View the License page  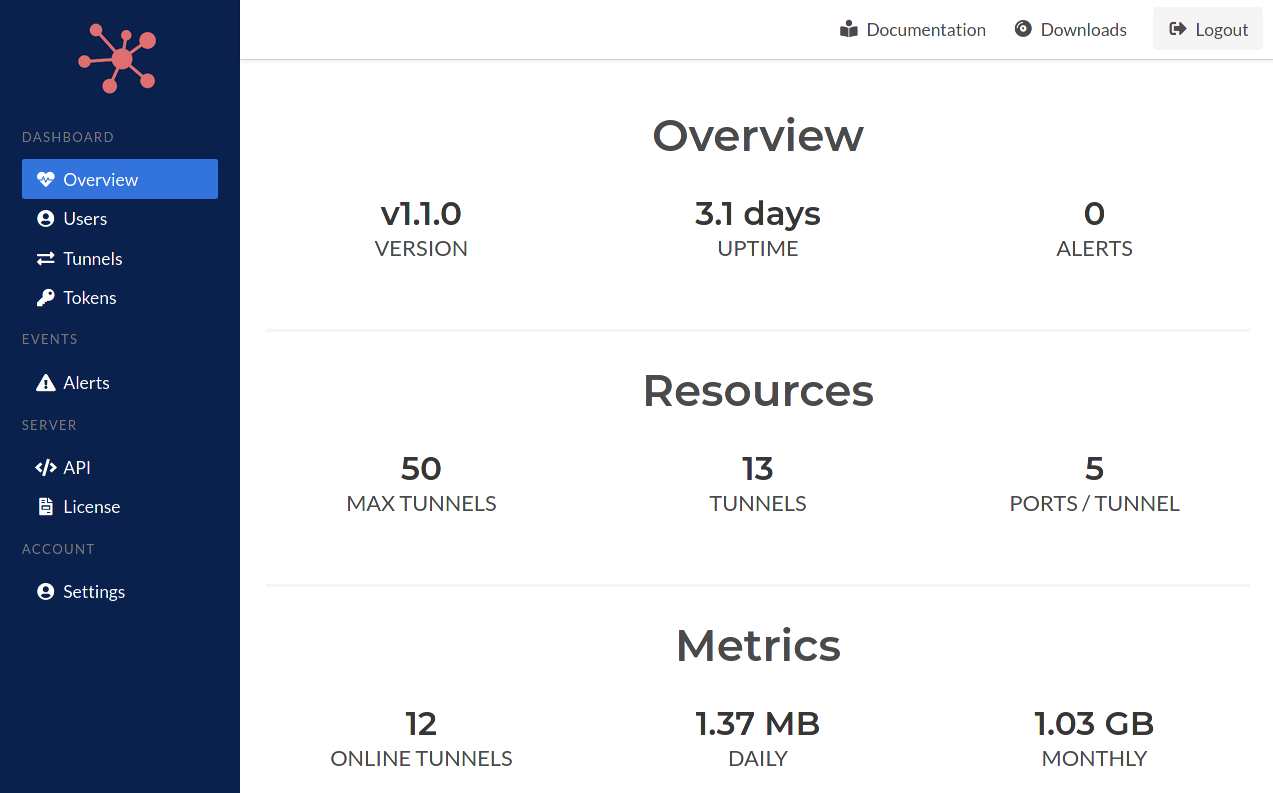coord(120,507)
